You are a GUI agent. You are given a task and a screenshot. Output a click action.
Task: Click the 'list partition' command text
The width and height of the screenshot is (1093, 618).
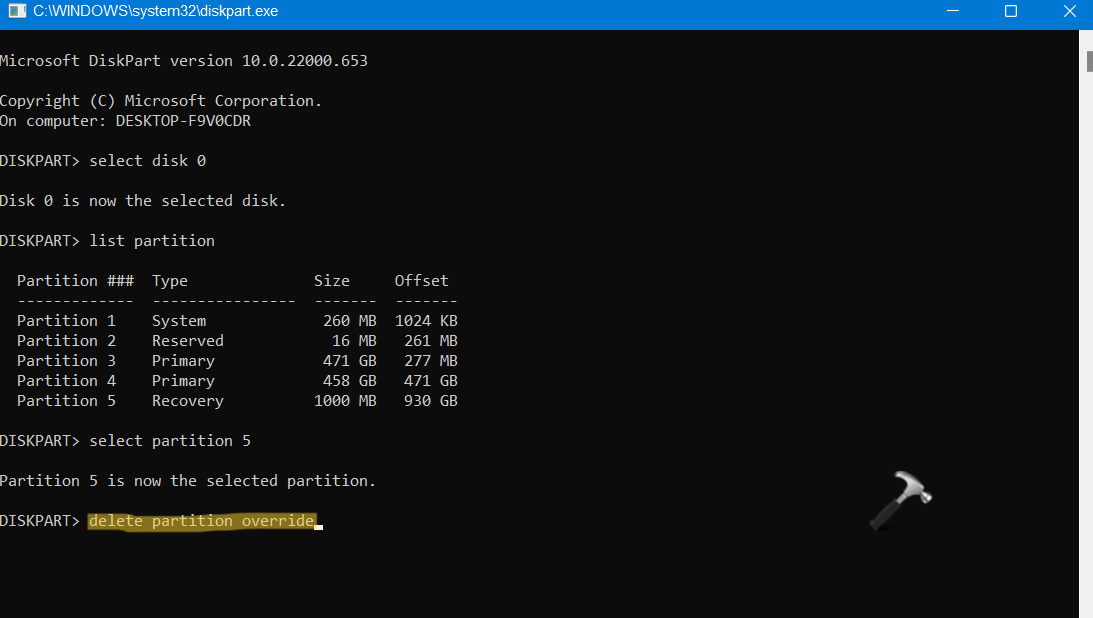[152, 241]
